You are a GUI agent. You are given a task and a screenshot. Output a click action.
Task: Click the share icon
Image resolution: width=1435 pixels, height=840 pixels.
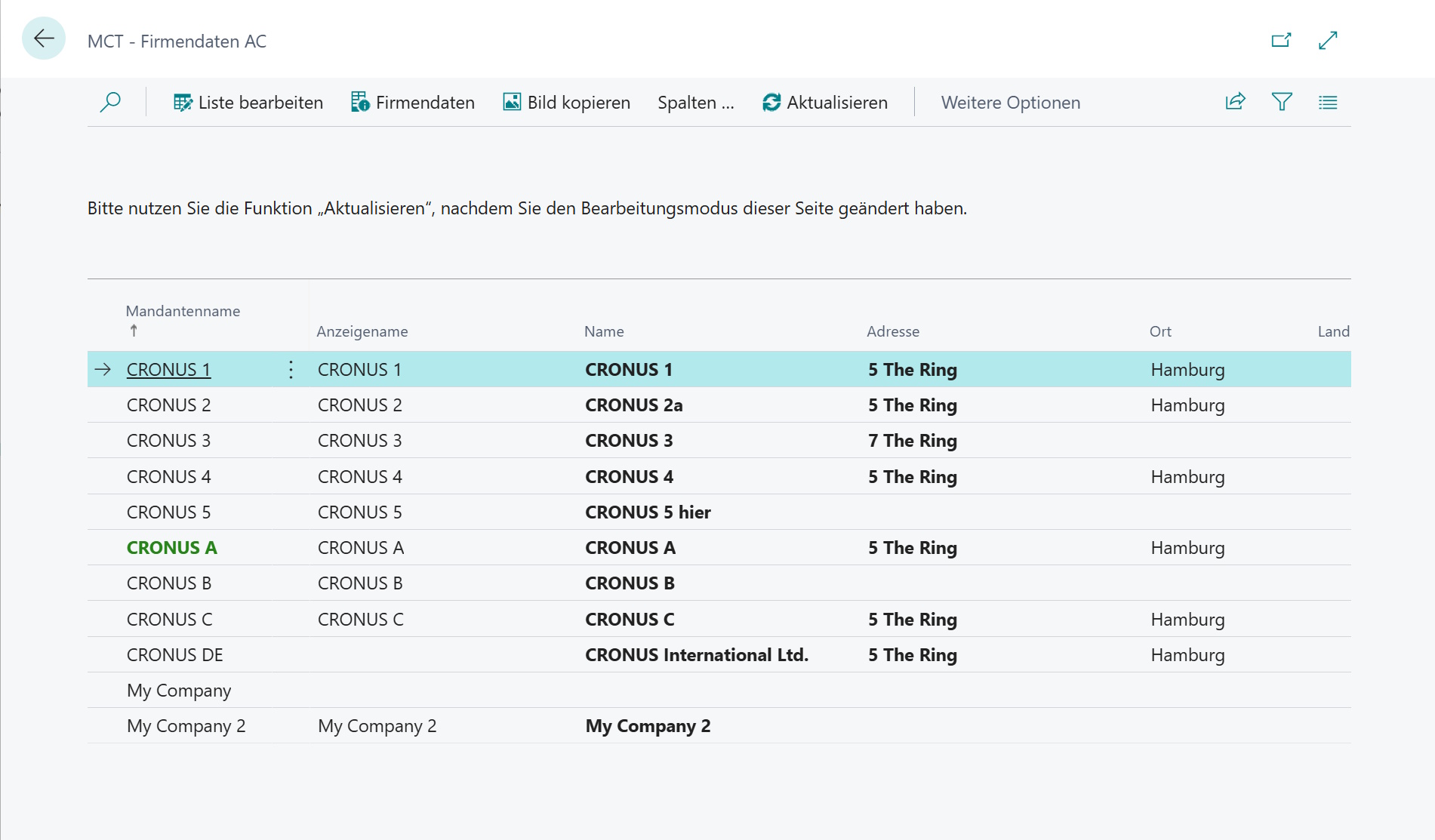(1235, 102)
